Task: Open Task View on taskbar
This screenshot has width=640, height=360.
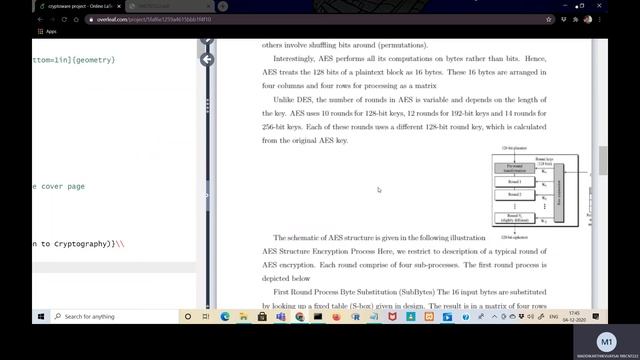Action: [x=206, y=316]
